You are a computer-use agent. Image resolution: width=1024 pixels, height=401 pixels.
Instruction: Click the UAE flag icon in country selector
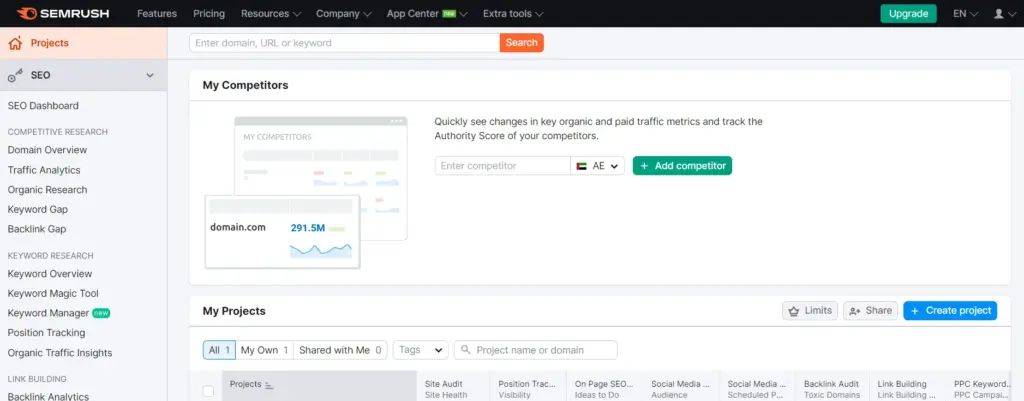(x=581, y=166)
